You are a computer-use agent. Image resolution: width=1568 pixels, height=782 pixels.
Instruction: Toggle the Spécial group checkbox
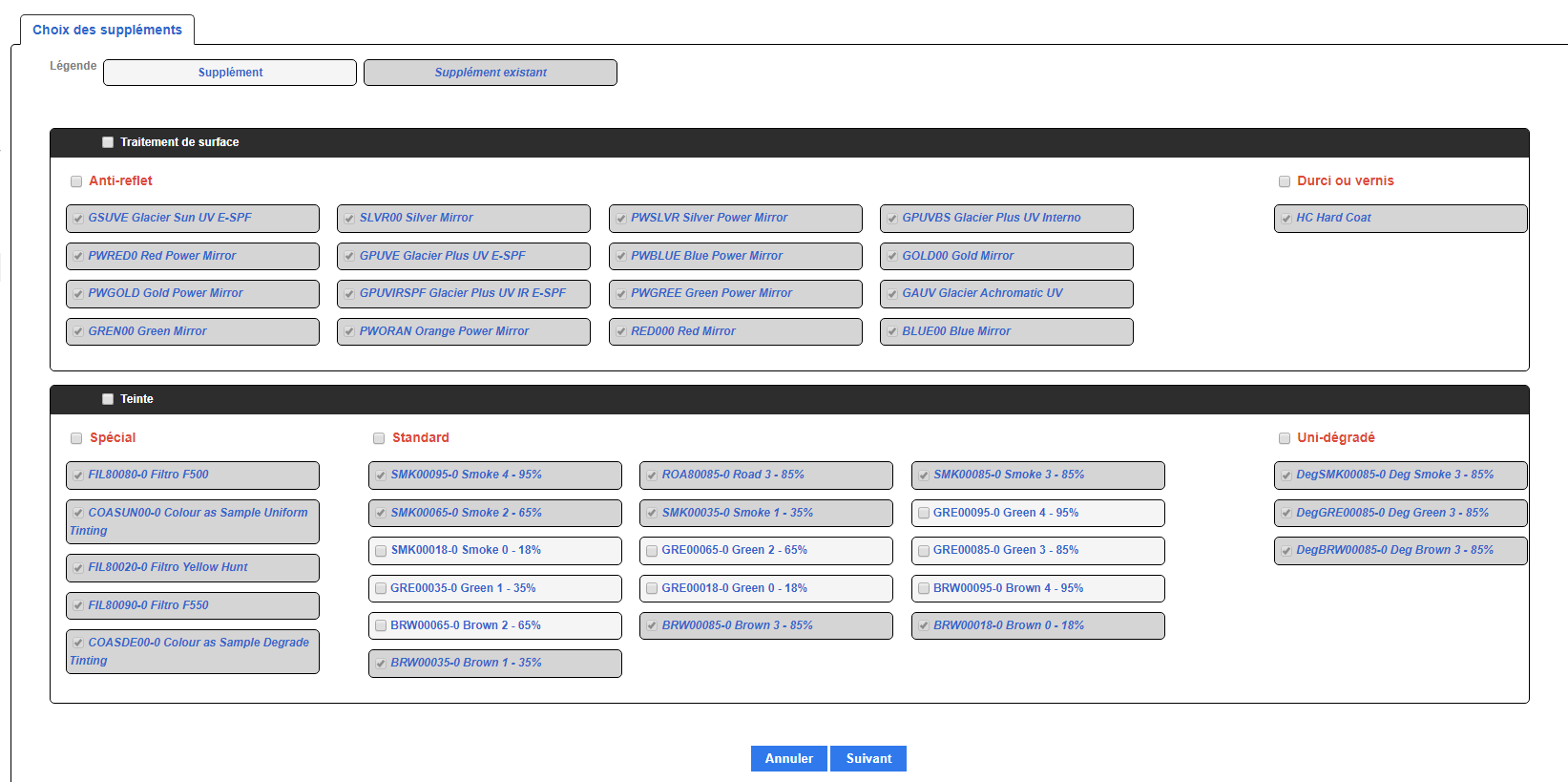click(x=76, y=438)
